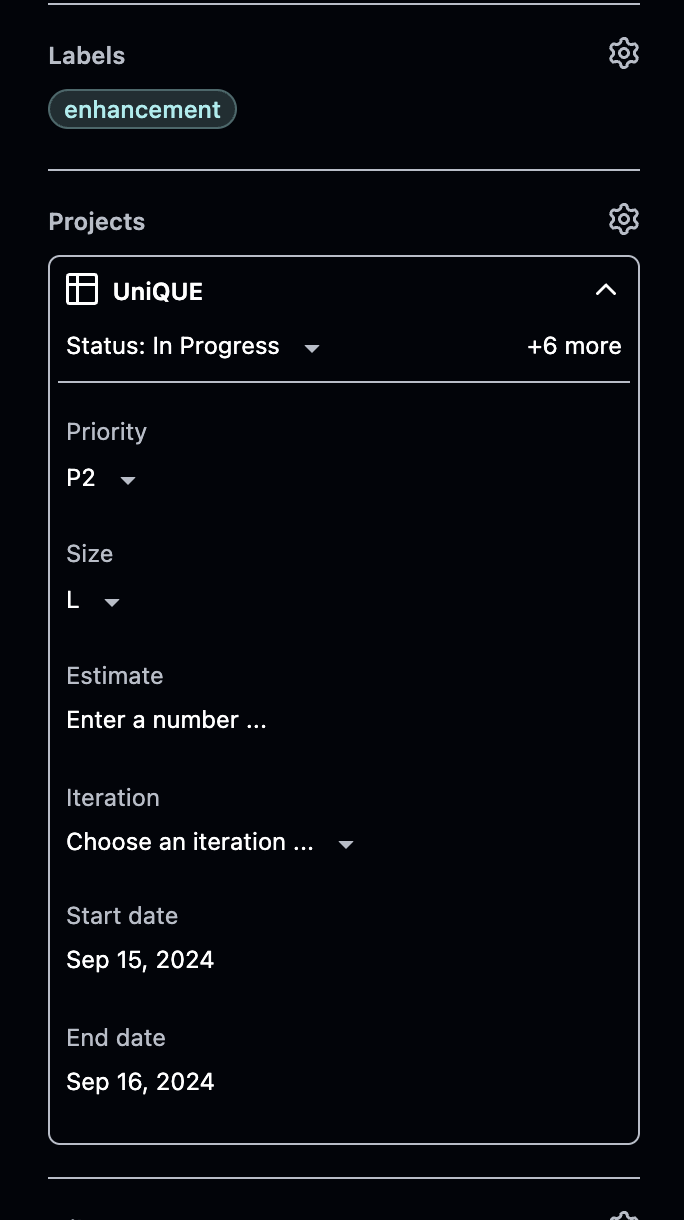This screenshot has width=684, height=1220.
Task: Select the enhancement label
Action: point(142,108)
